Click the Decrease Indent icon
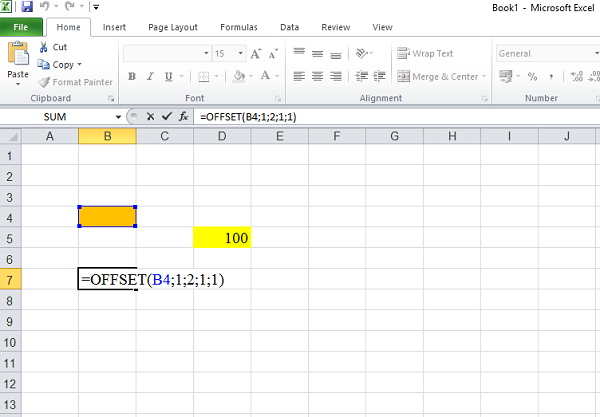The width and height of the screenshot is (600, 417). pyautogui.click(x=361, y=77)
